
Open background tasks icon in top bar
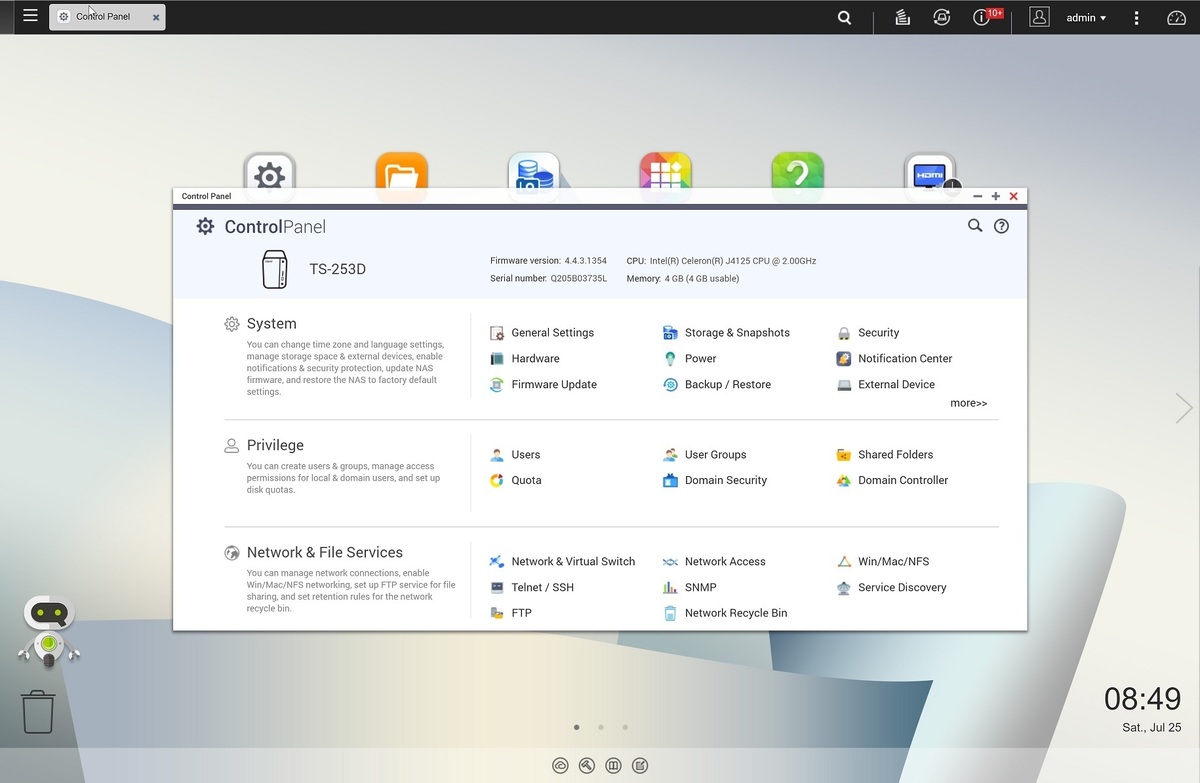[902, 17]
